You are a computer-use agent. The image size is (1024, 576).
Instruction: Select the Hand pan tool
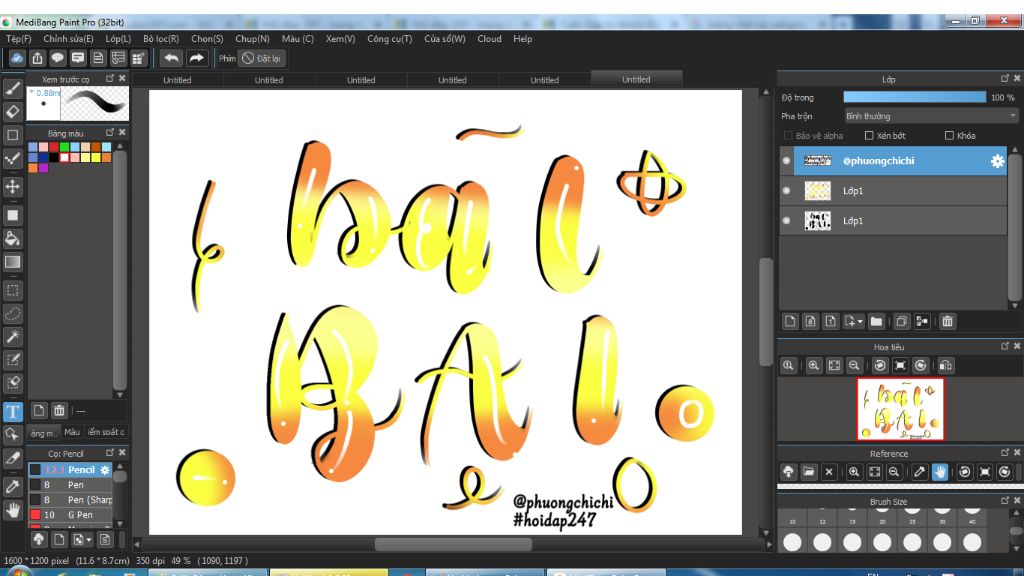pyautogui.click(x=12, y=510)
